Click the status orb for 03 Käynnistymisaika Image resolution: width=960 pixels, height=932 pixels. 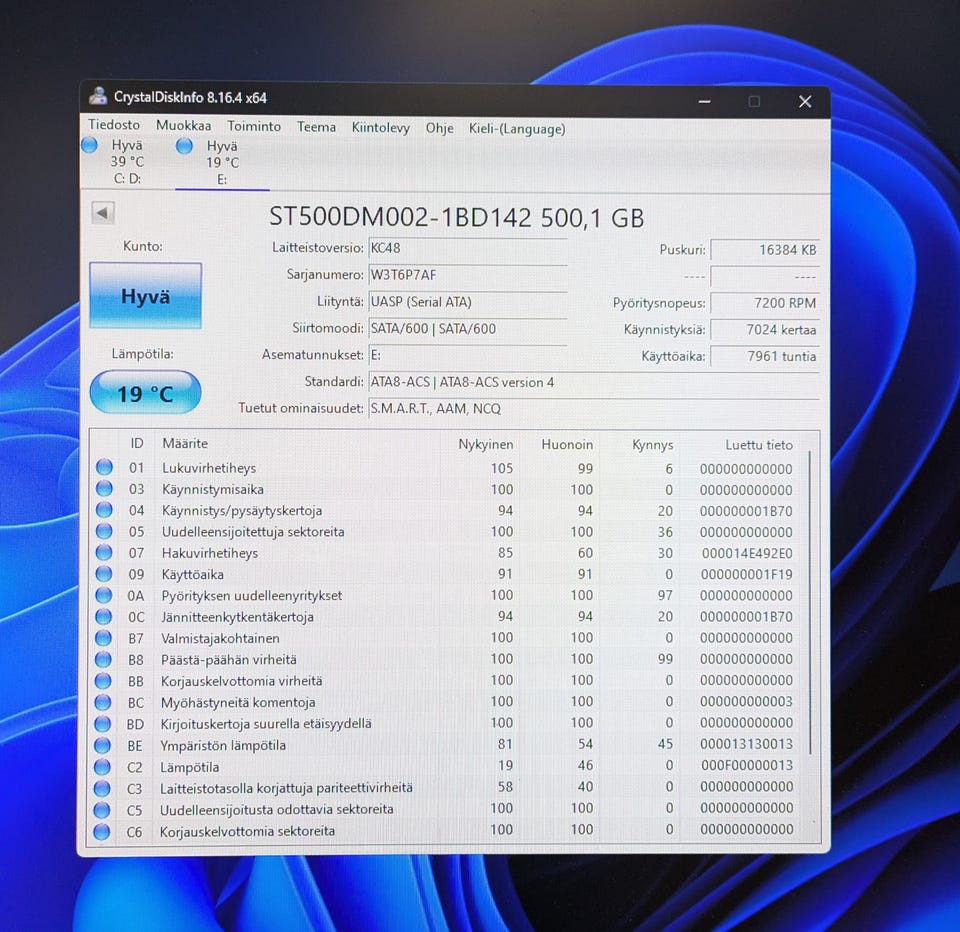104,489
